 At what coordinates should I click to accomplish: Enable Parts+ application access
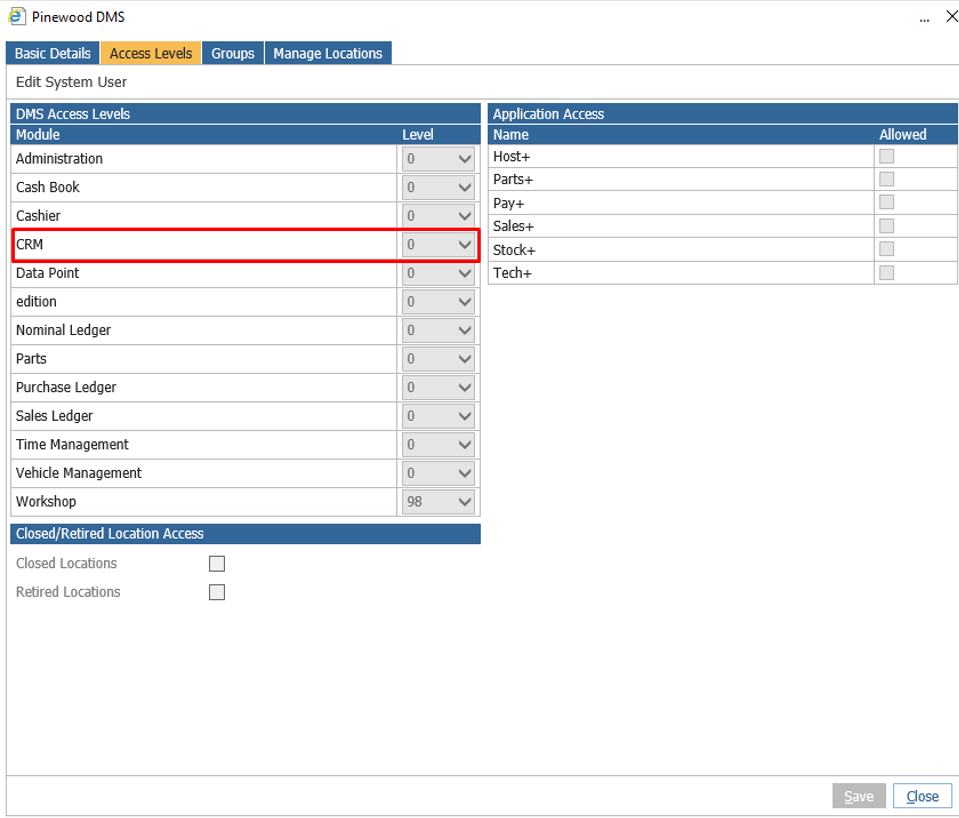point(886,178)
